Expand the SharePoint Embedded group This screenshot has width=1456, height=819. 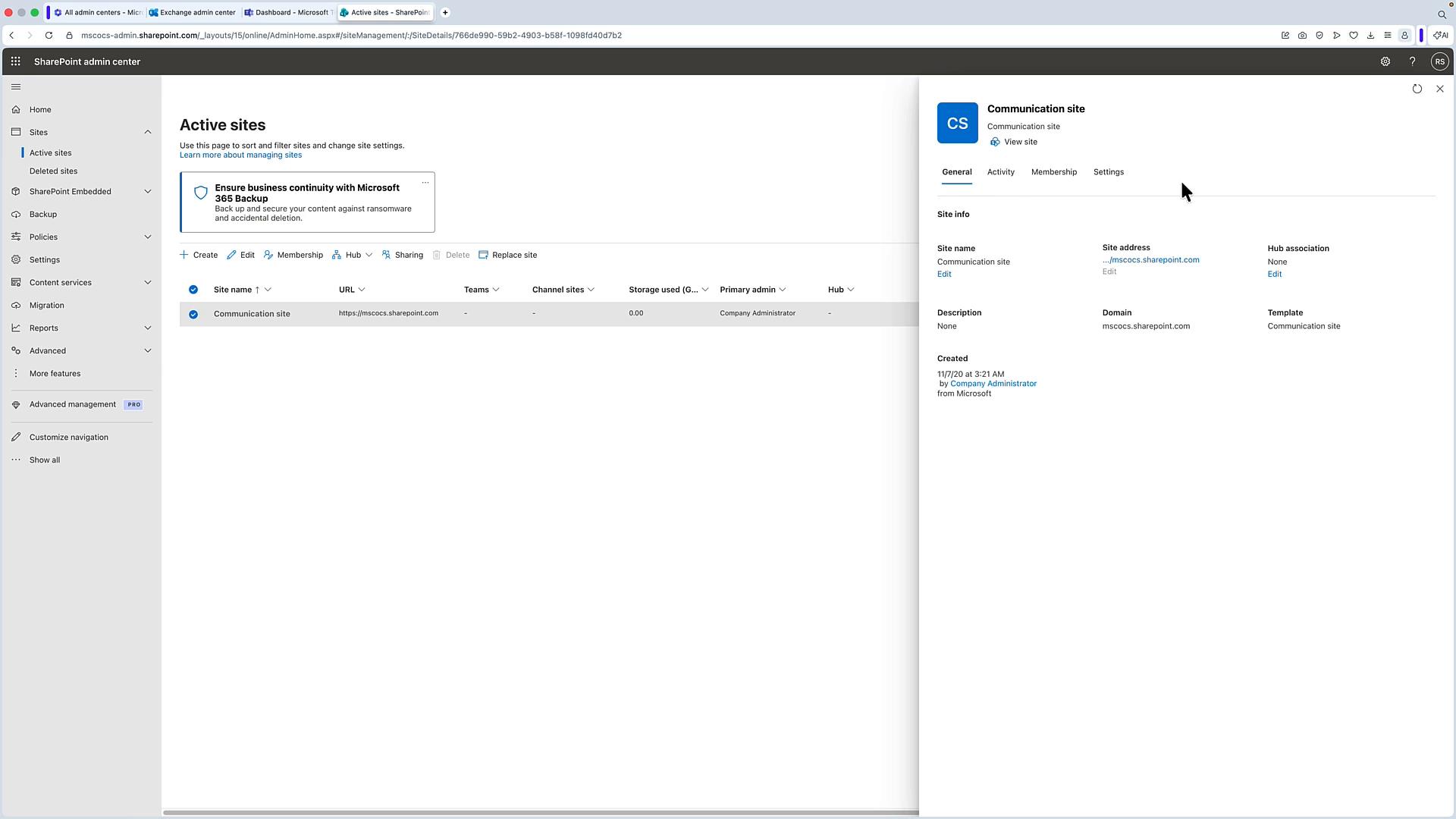tap(147, 192)
